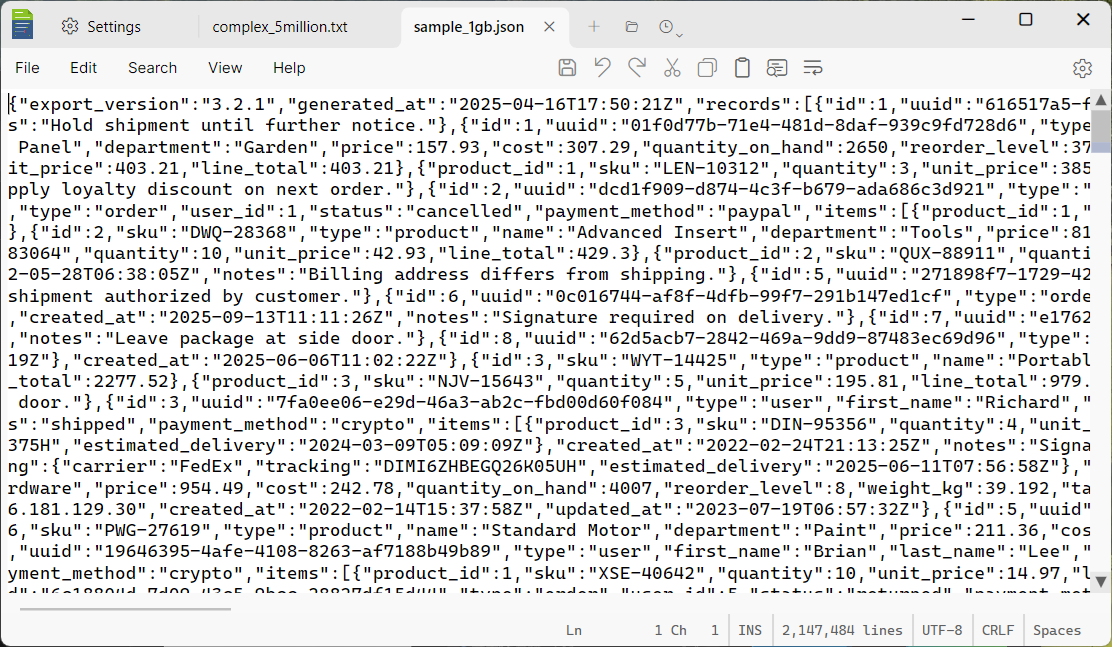Viewport: 1112px width, 647px height.
Task: Cut the selected text
Action: coord(672,67)
